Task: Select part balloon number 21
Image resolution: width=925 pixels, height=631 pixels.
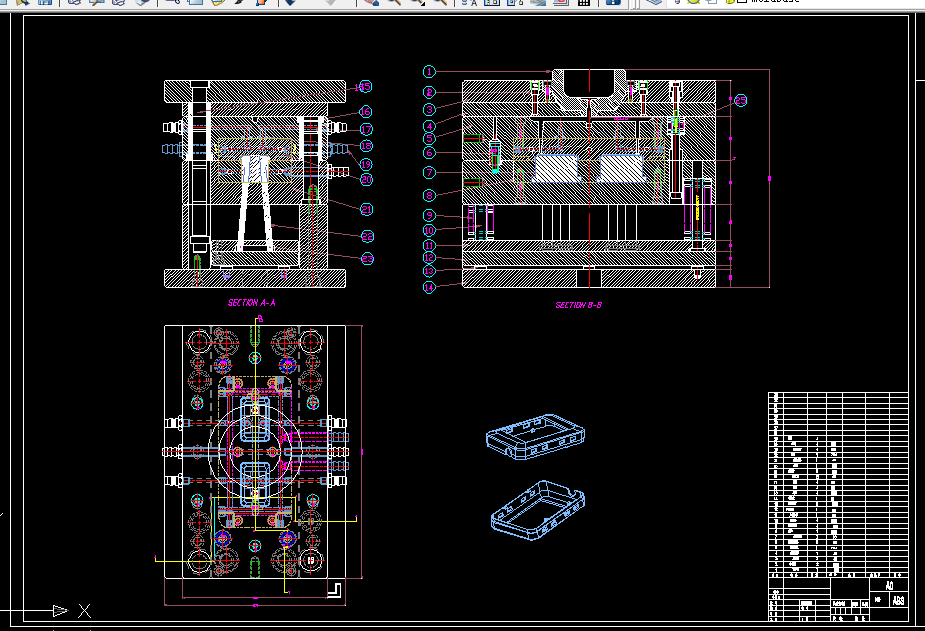Action: pos(367,209)
